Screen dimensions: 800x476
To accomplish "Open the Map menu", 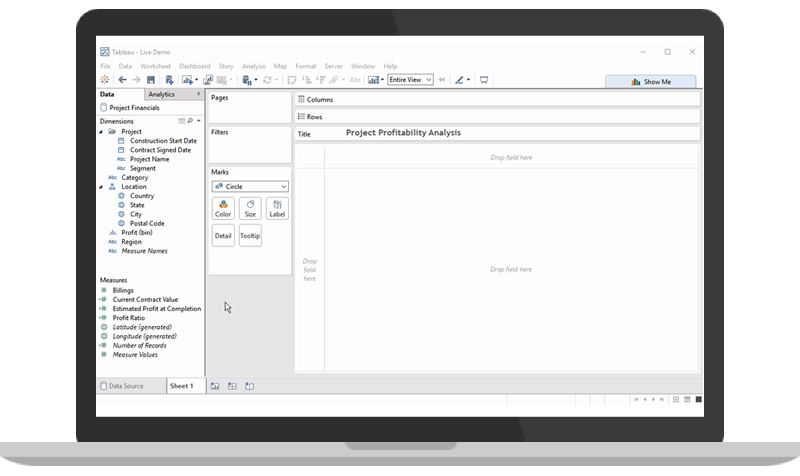I will pyautogui.click(x=280, y=66).
